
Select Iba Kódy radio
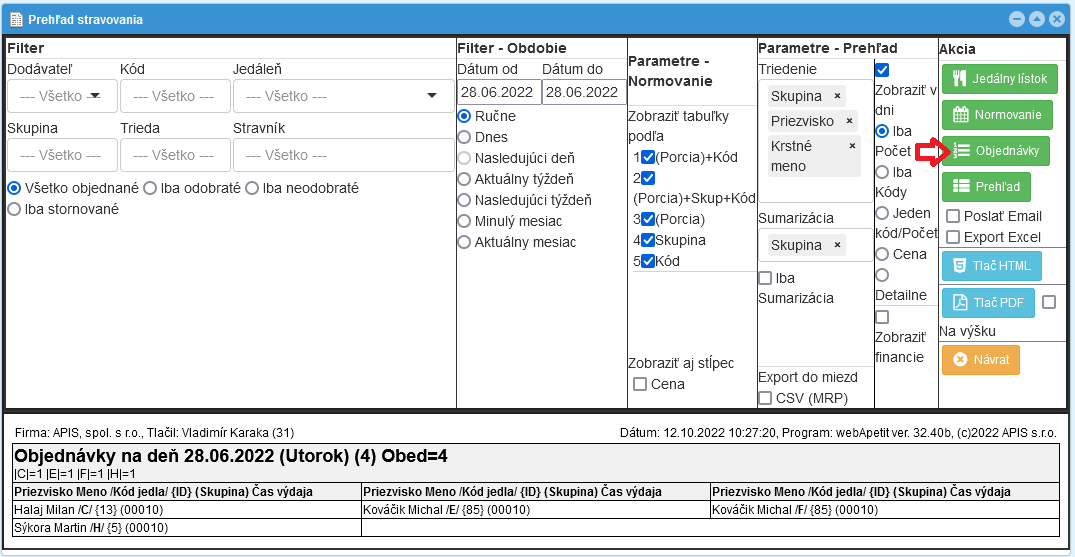tap(883, 171)
